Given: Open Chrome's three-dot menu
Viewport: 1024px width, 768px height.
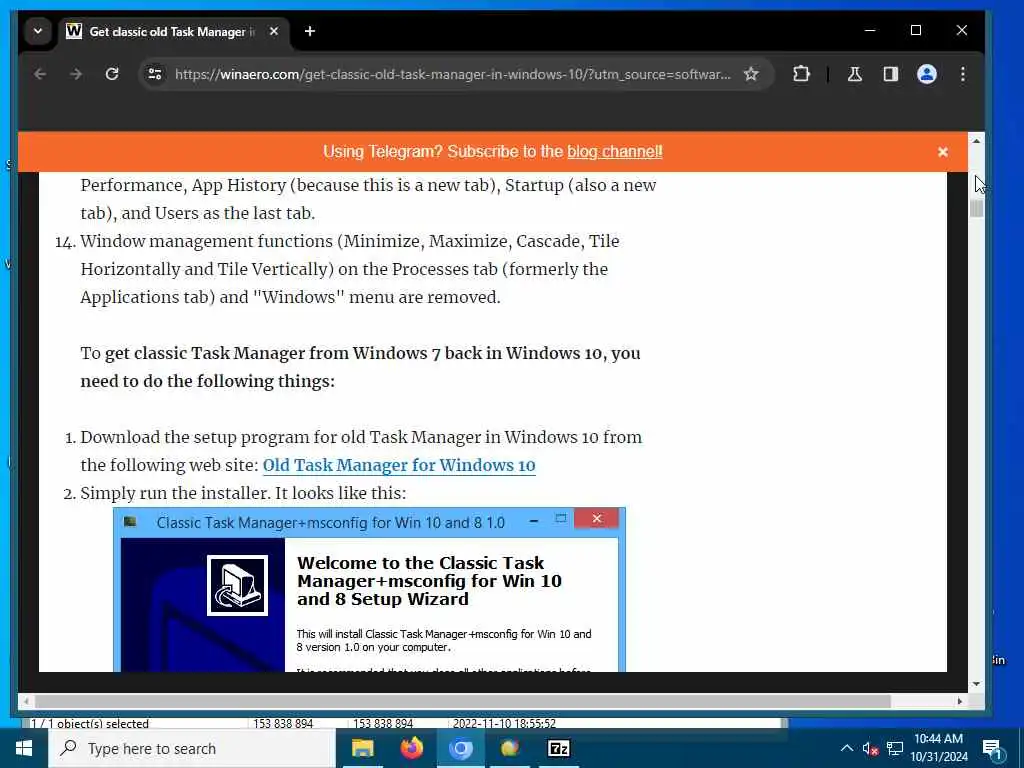Looking at the screenshot, I should (963, 74).
